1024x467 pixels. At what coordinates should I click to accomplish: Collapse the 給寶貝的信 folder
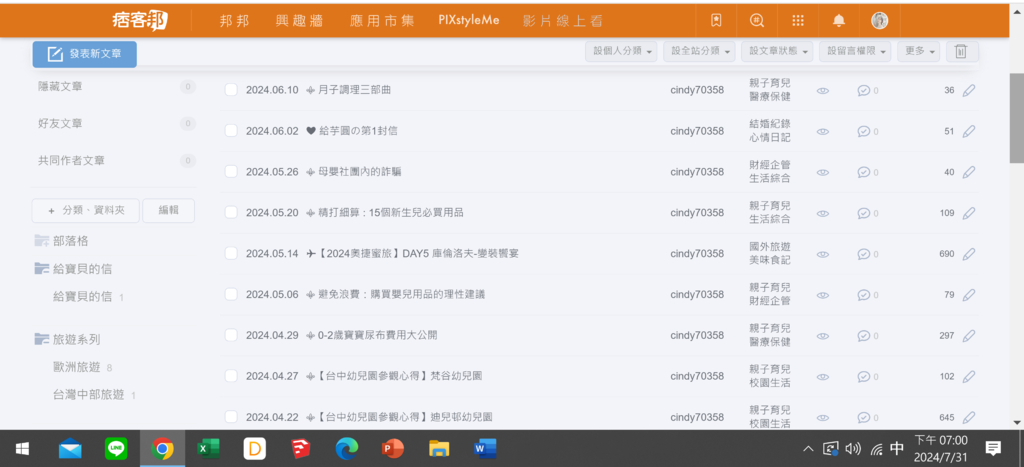click(42, 268)
